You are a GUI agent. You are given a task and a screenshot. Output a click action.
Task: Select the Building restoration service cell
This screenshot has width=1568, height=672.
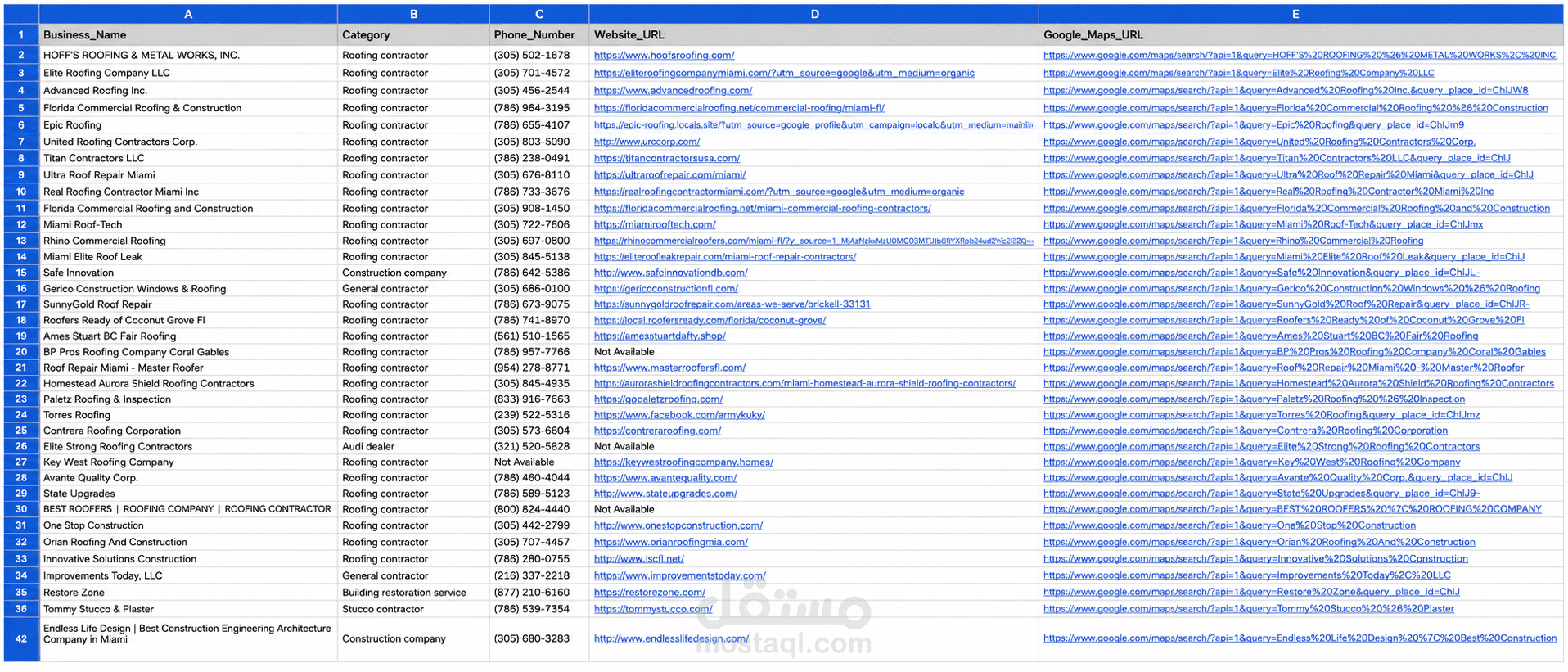click(413, 592)
